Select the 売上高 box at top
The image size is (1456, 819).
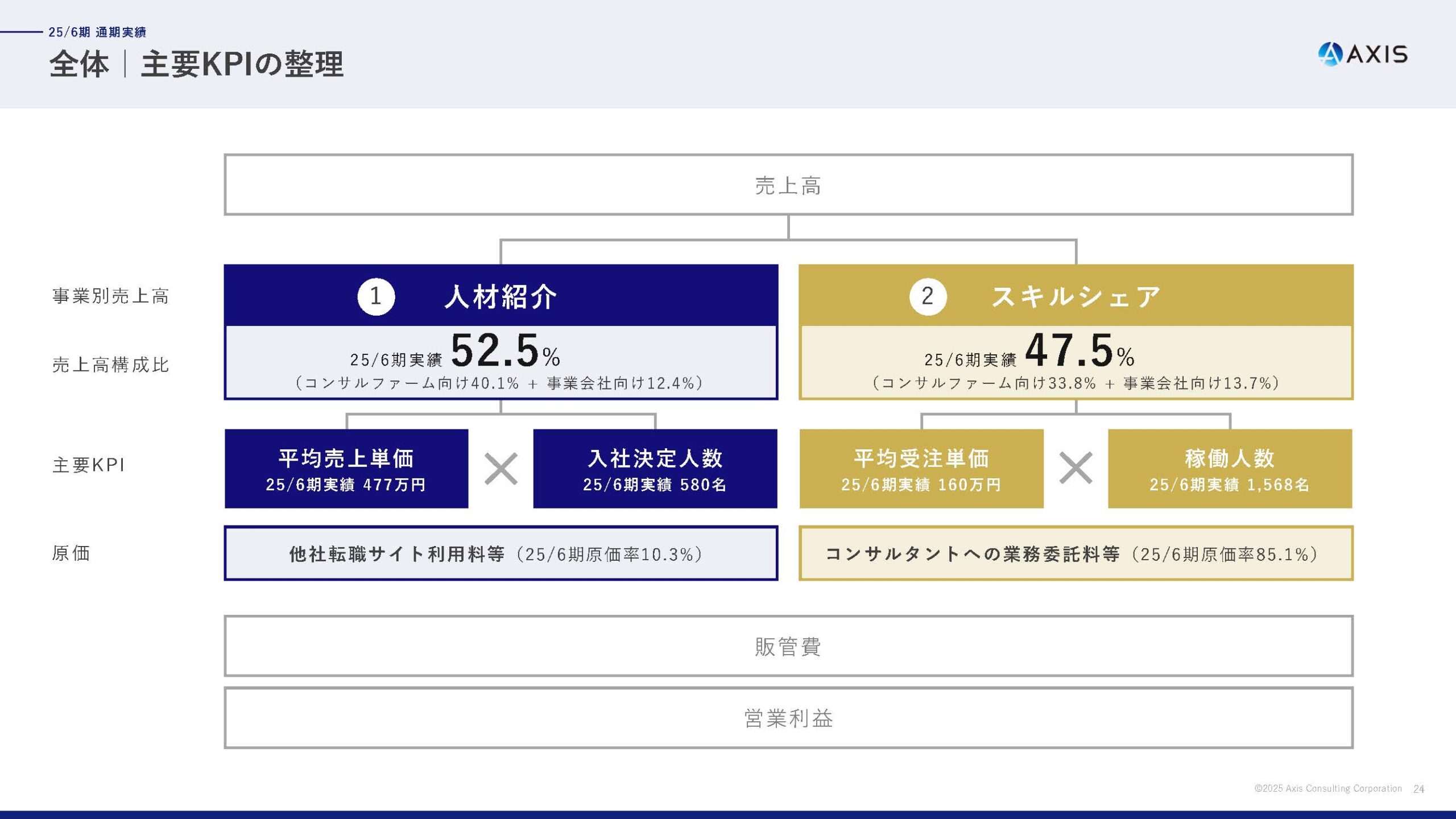pos(788,185)
